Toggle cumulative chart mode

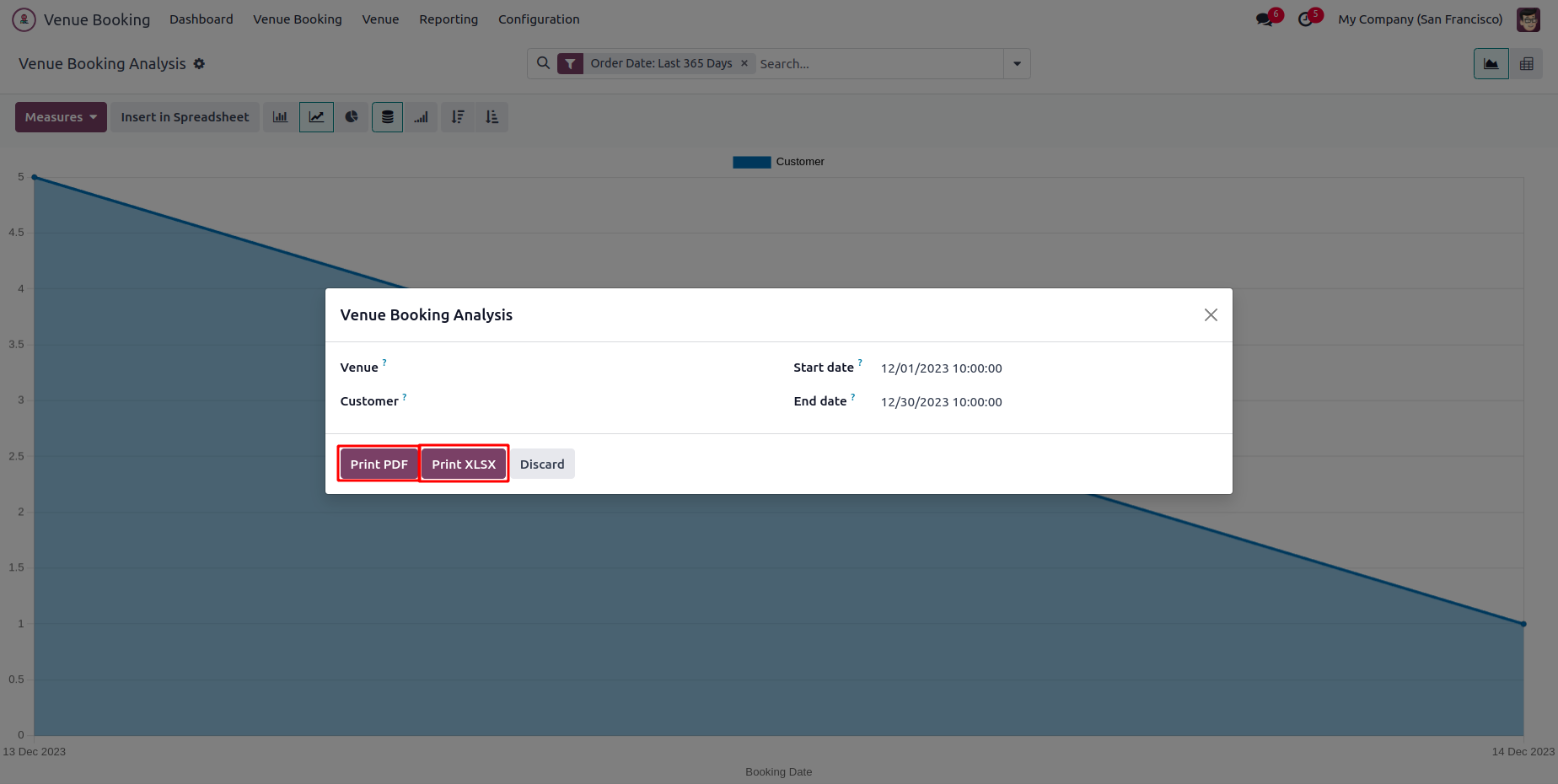[421, 117]
